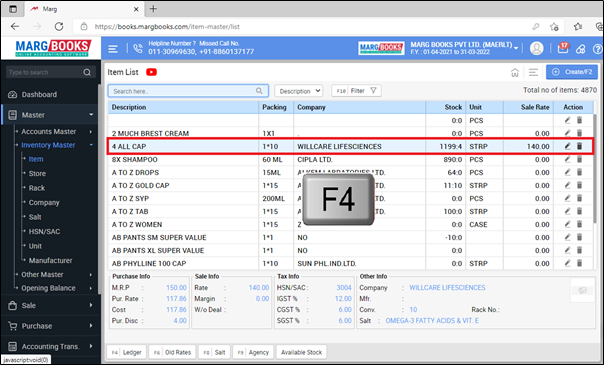The image size is (604, 365).
Task: Delete AB PANTS XL SUPER VALUE item
Action: (x=579, y=250)
